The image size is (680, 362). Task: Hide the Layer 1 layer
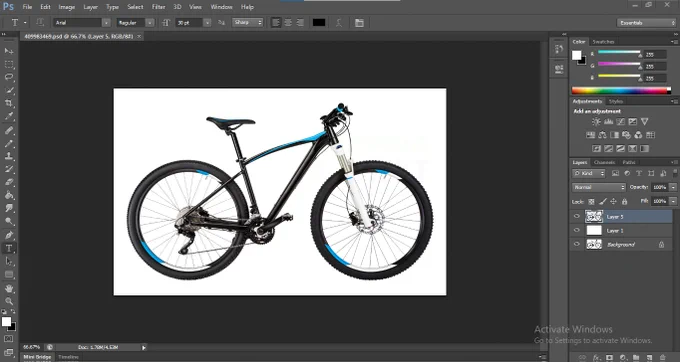coord(576,230)
